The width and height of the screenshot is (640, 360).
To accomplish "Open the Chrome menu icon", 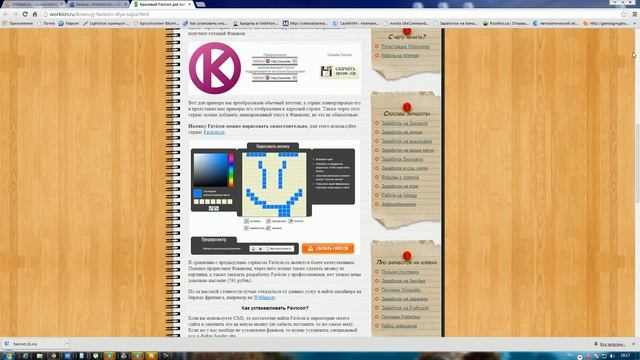I will click(x=634, y=14).
